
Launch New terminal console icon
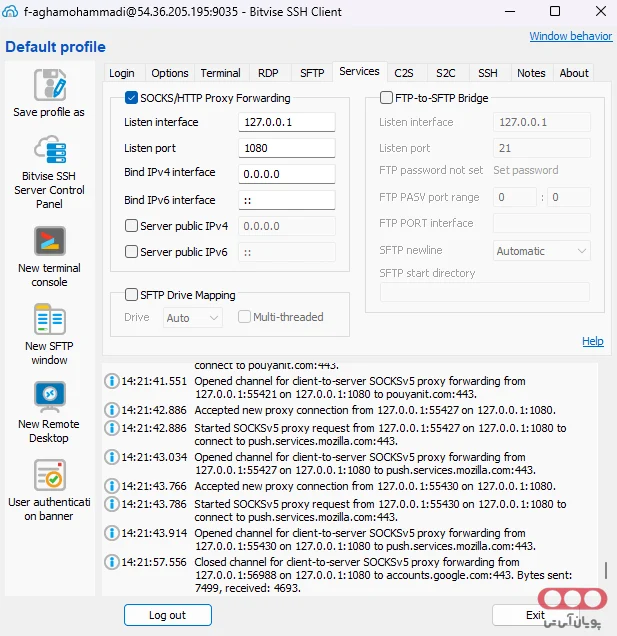click(49, 241)
